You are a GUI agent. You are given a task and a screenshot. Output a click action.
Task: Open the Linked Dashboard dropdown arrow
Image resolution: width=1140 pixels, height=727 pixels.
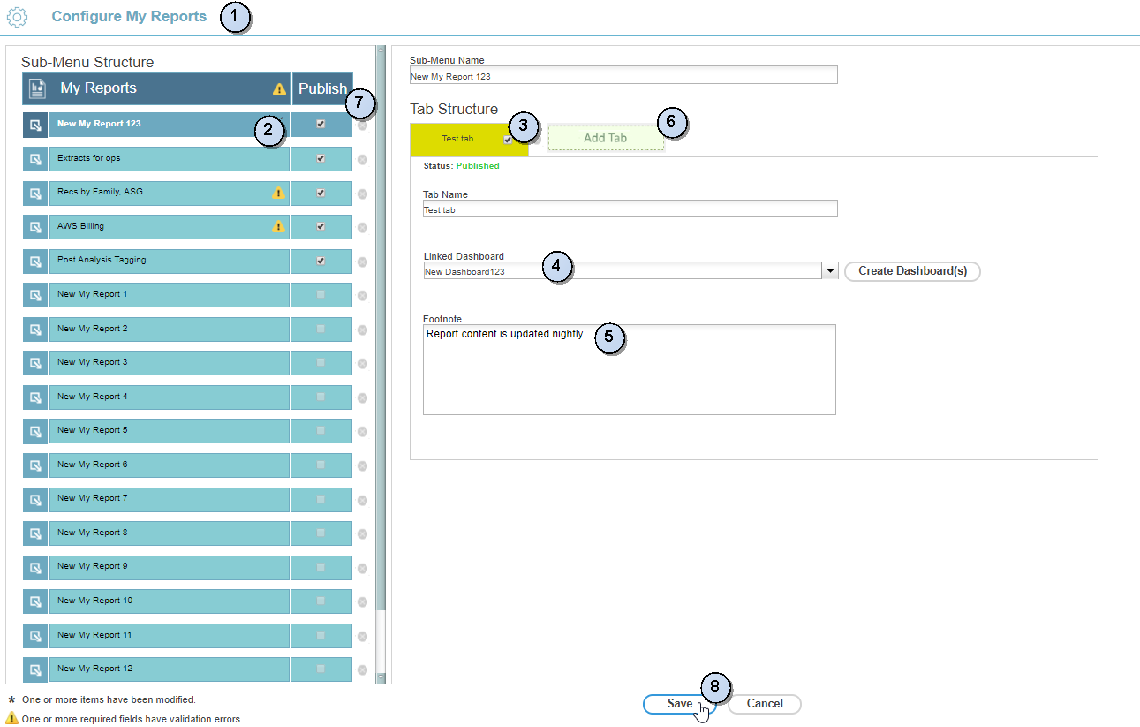pos(830,271)
